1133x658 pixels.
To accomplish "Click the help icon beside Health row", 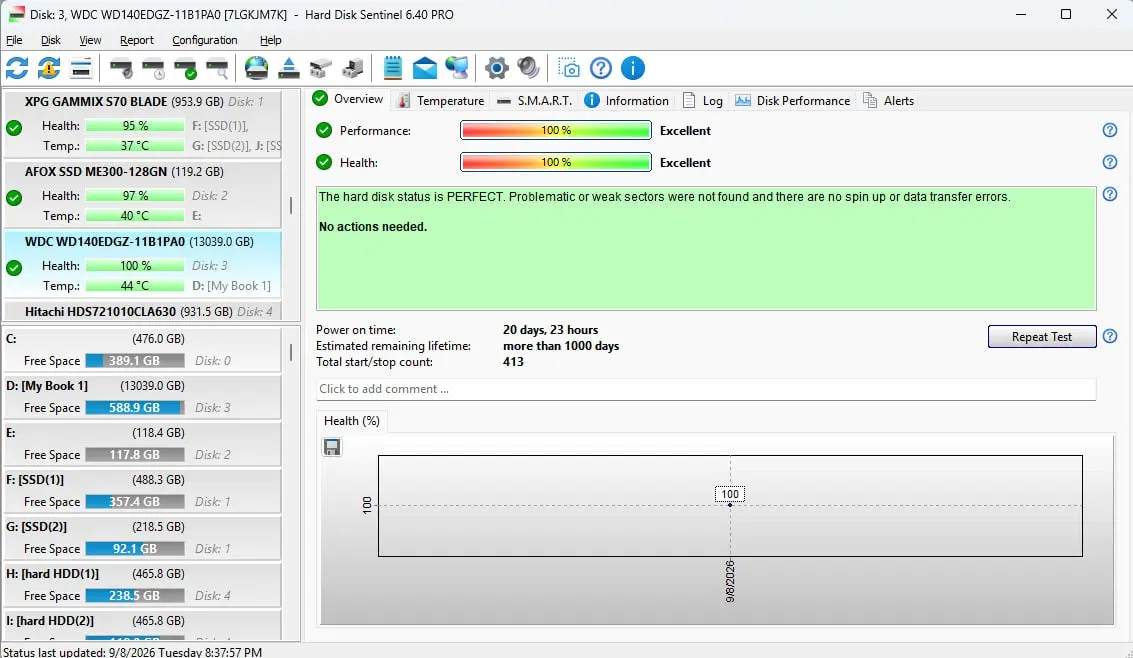I will [x=1110, y=162].
